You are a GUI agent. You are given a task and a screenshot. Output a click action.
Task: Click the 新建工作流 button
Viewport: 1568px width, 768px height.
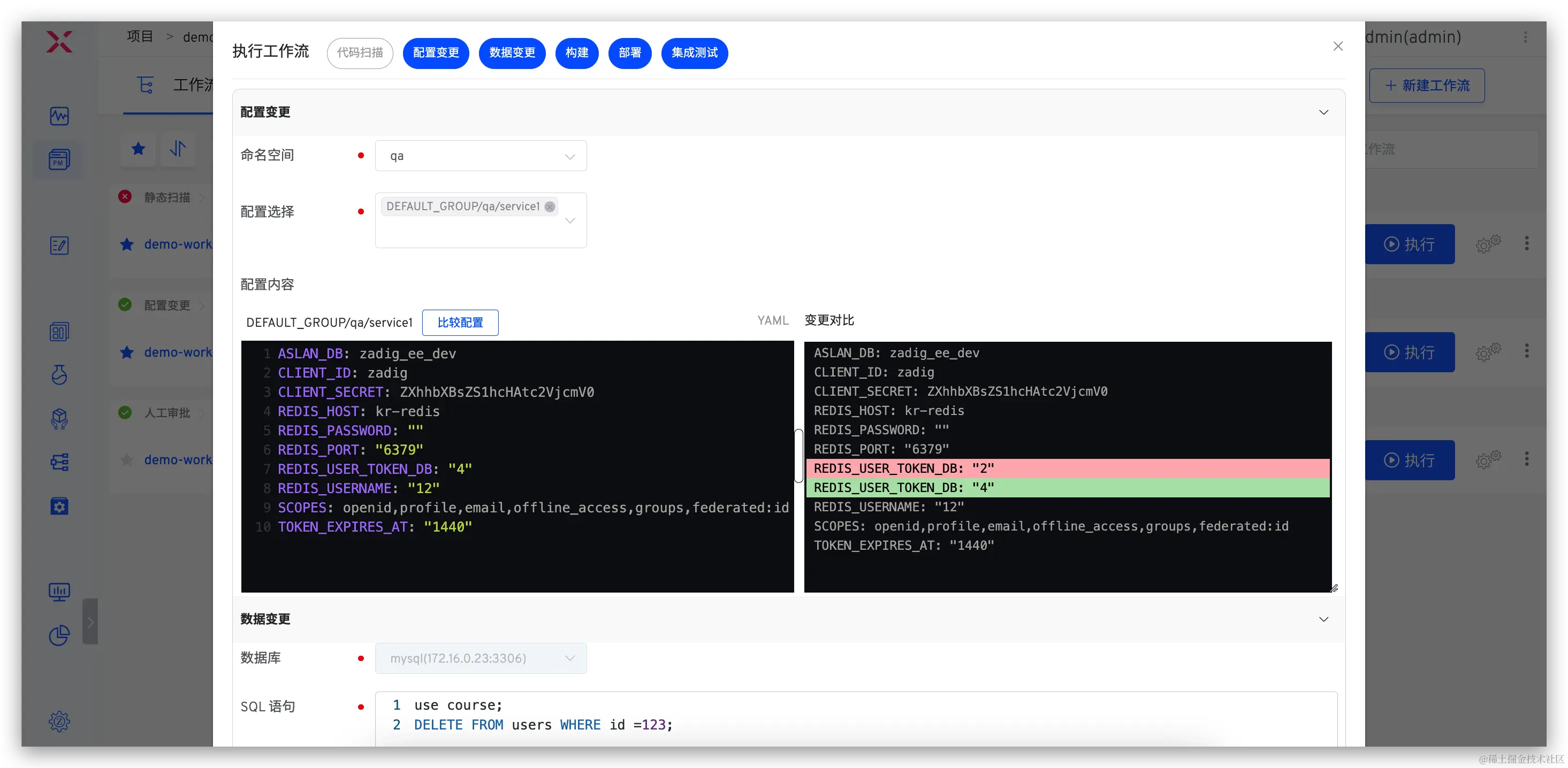[1426, 86]
